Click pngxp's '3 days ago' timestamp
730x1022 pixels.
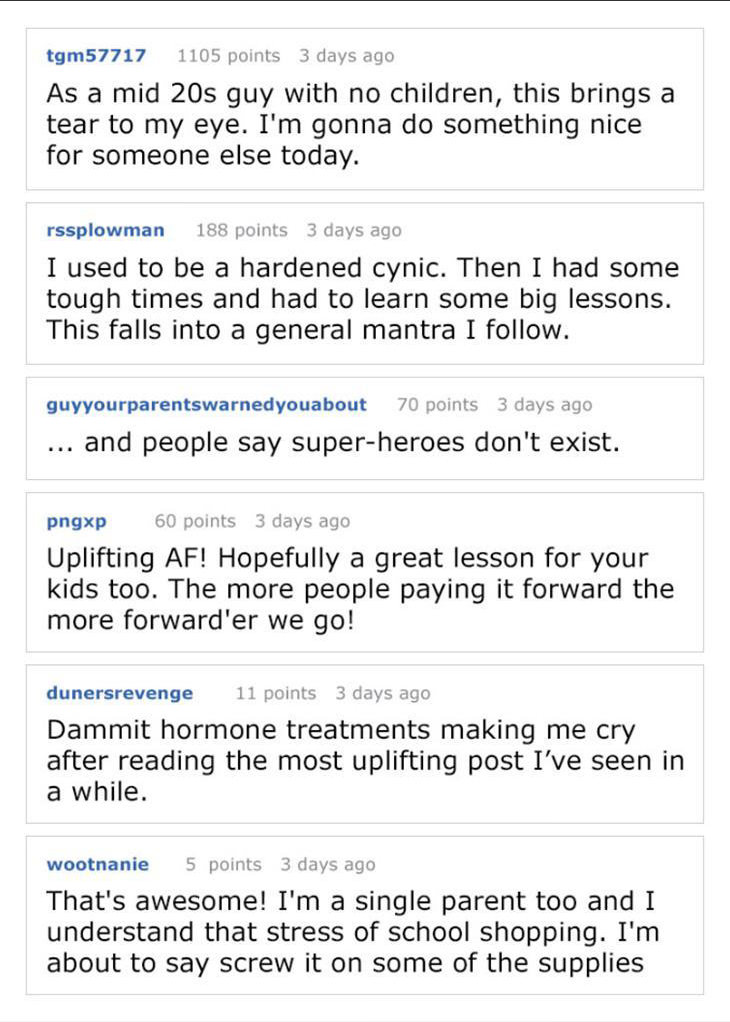[x=302, y=521]
